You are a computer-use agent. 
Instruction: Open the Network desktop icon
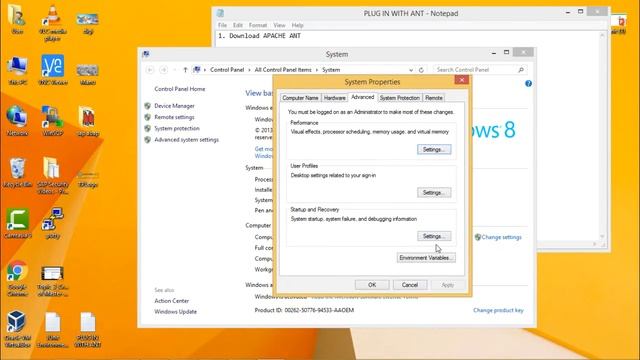(17, 121)
